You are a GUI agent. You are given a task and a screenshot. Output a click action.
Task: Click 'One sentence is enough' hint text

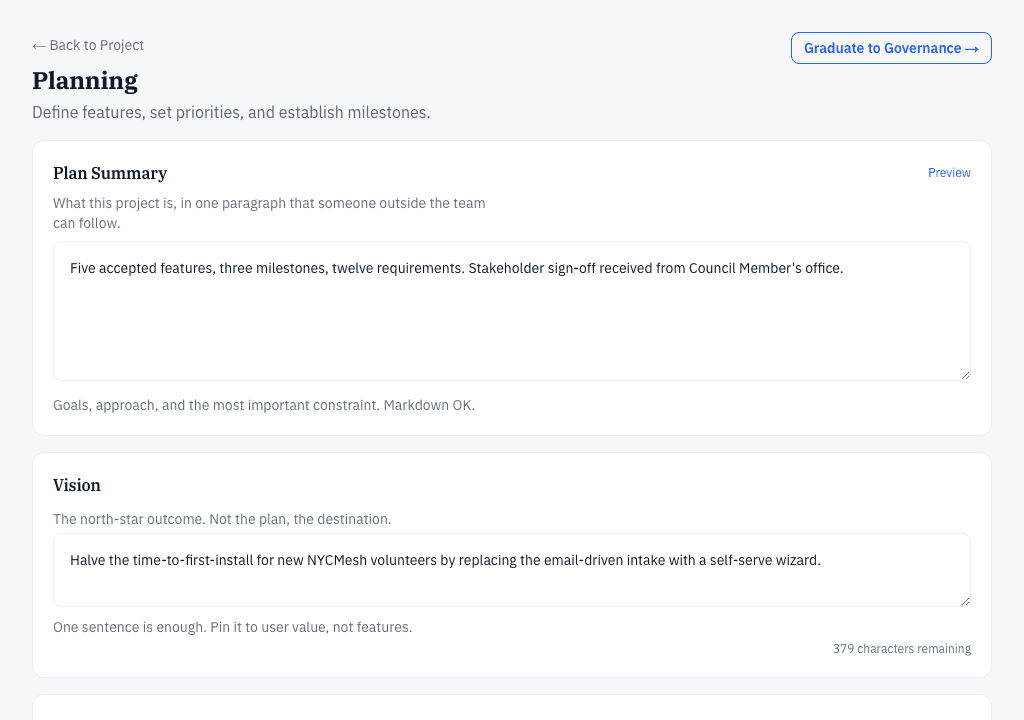232,627
